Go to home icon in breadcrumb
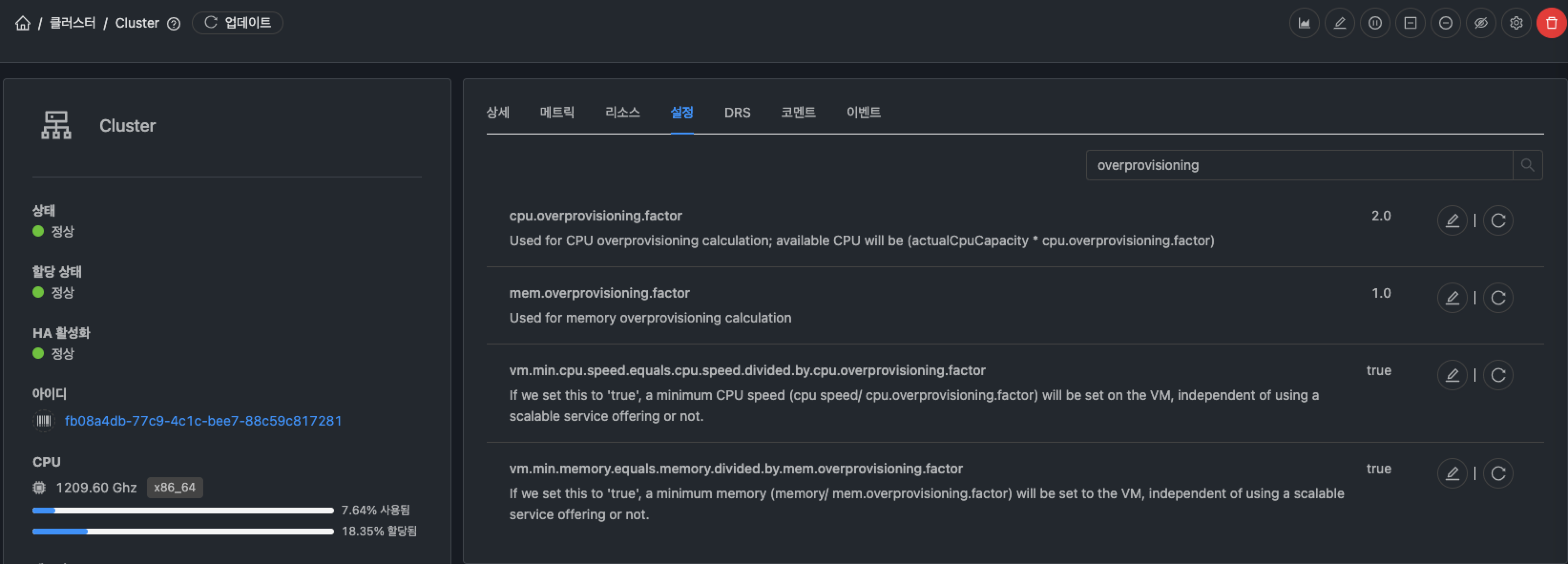The width and height of the screenshot is (1568, 564). coord(22,23)
